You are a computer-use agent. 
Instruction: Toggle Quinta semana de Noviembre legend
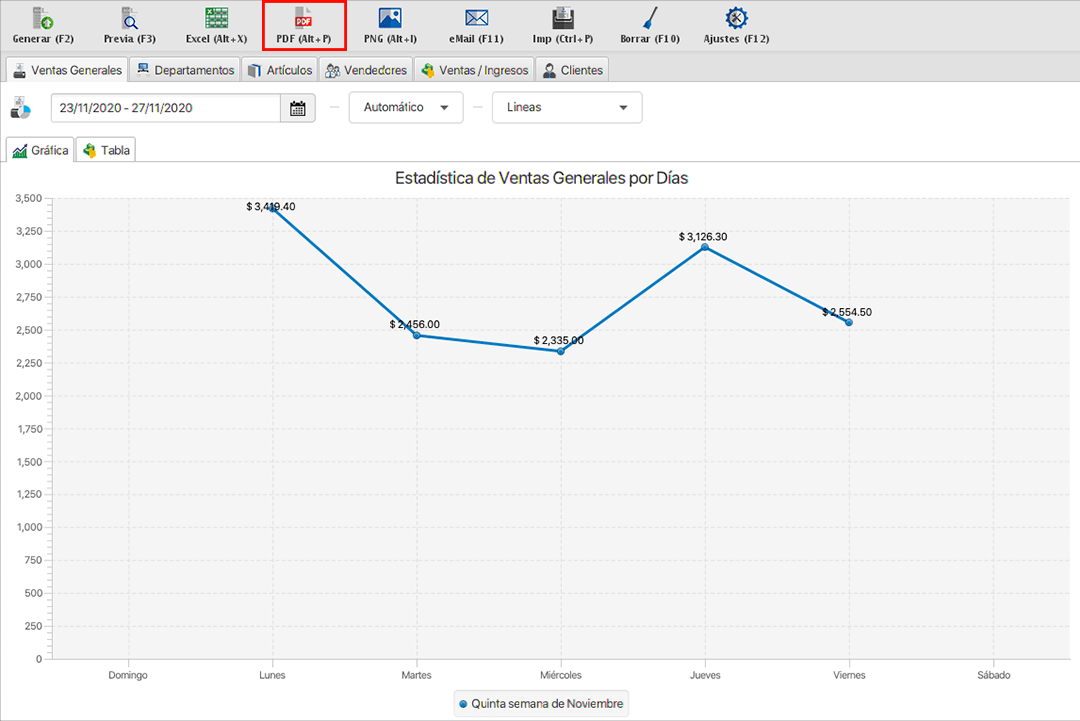point(541,704)
